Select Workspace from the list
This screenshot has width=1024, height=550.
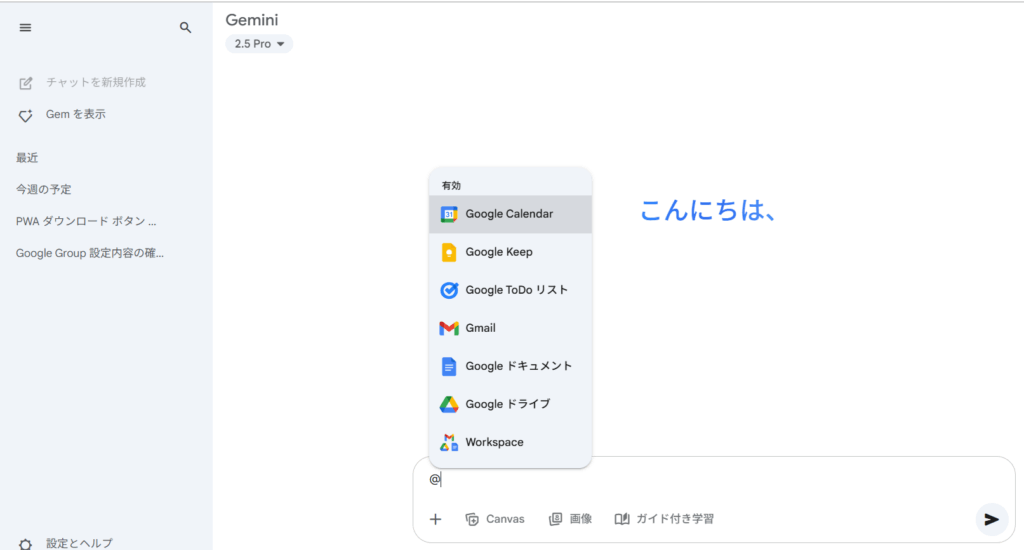[510, 442]
